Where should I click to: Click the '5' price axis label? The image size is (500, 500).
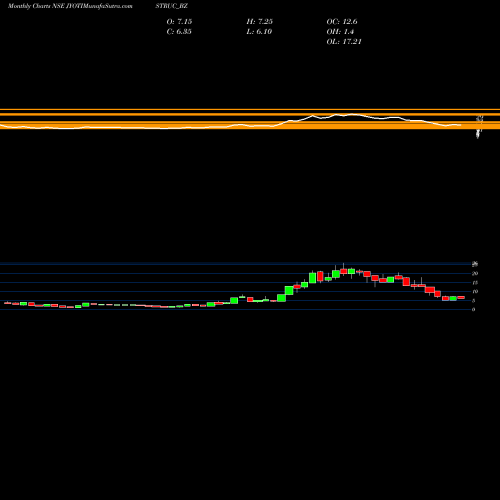pos(474,301)
